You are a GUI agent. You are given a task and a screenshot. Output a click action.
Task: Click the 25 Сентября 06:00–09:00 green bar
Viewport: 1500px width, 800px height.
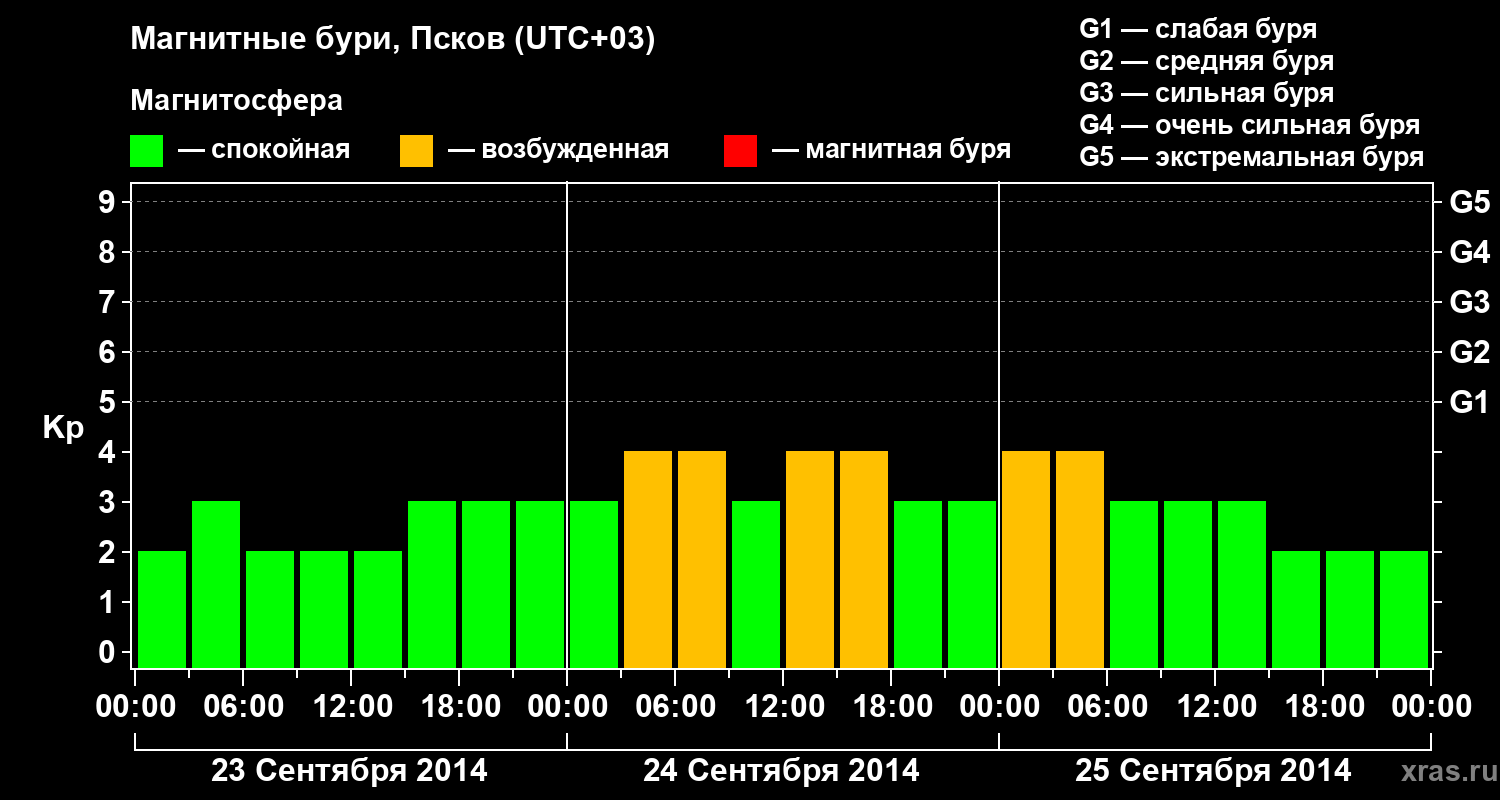pos(1134,584)
